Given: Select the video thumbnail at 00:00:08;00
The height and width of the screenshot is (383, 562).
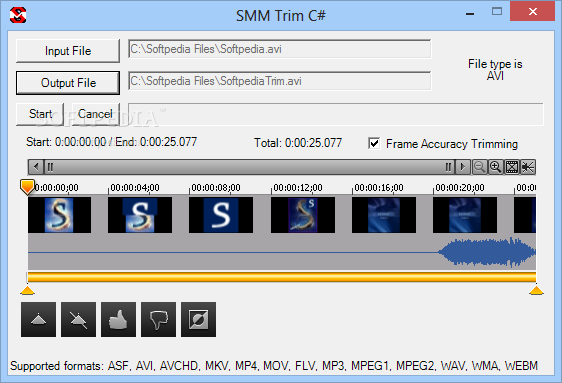Looking at the screenshot, I should coord(221,215).
